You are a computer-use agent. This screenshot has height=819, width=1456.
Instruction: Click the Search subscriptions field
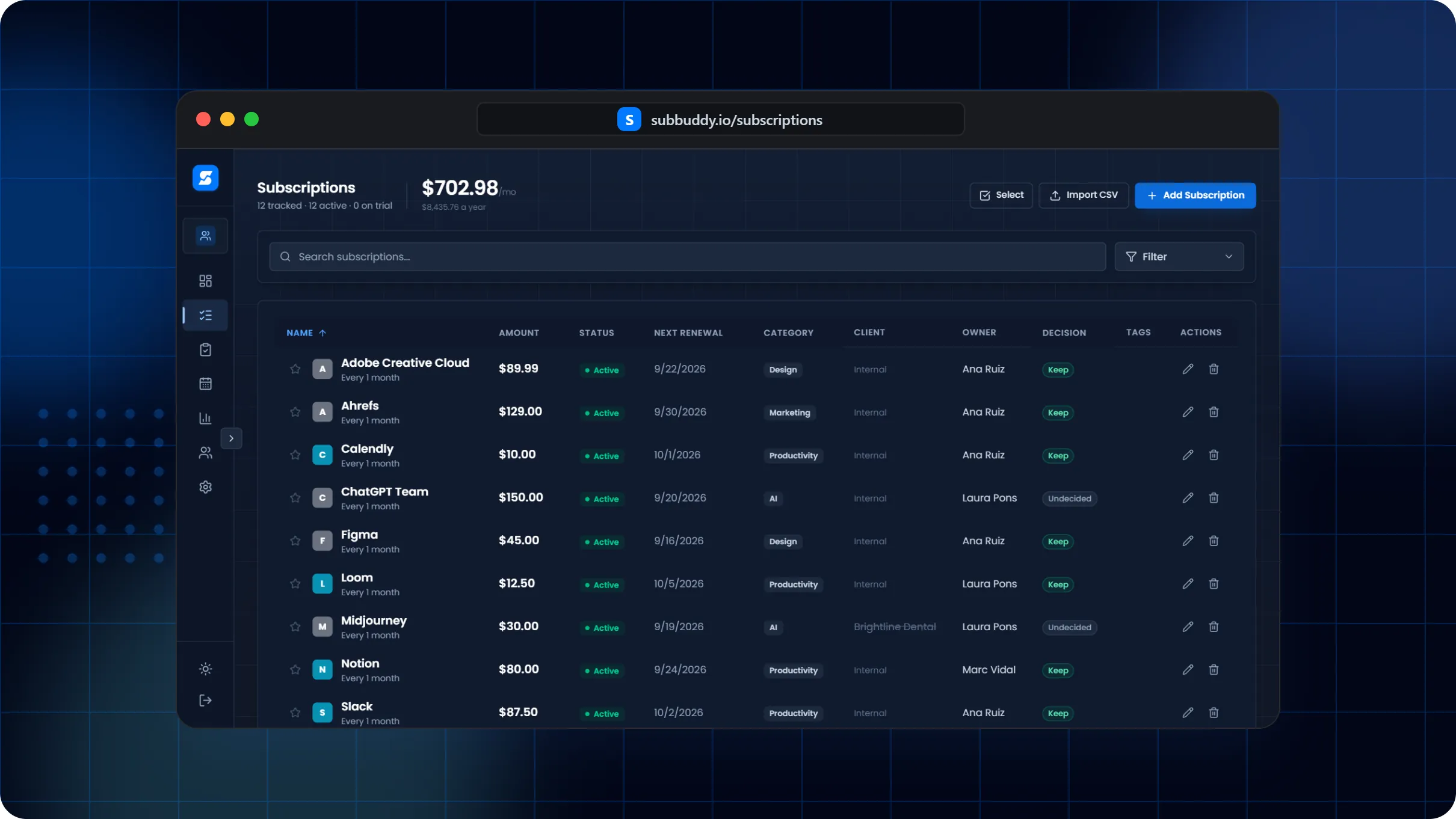pyautogui.click(x=687, y=257)
